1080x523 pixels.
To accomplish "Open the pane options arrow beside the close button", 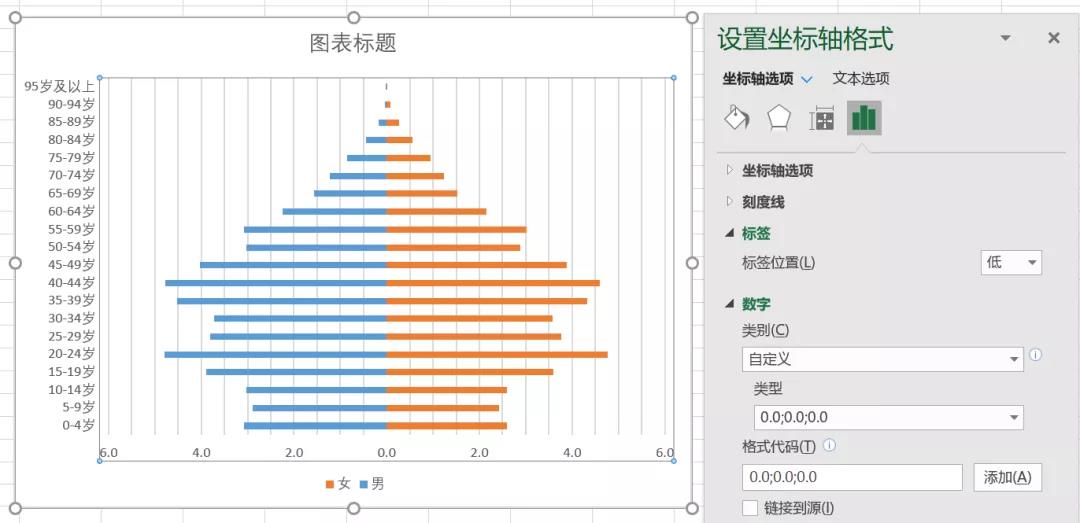I will (1006, 38).
